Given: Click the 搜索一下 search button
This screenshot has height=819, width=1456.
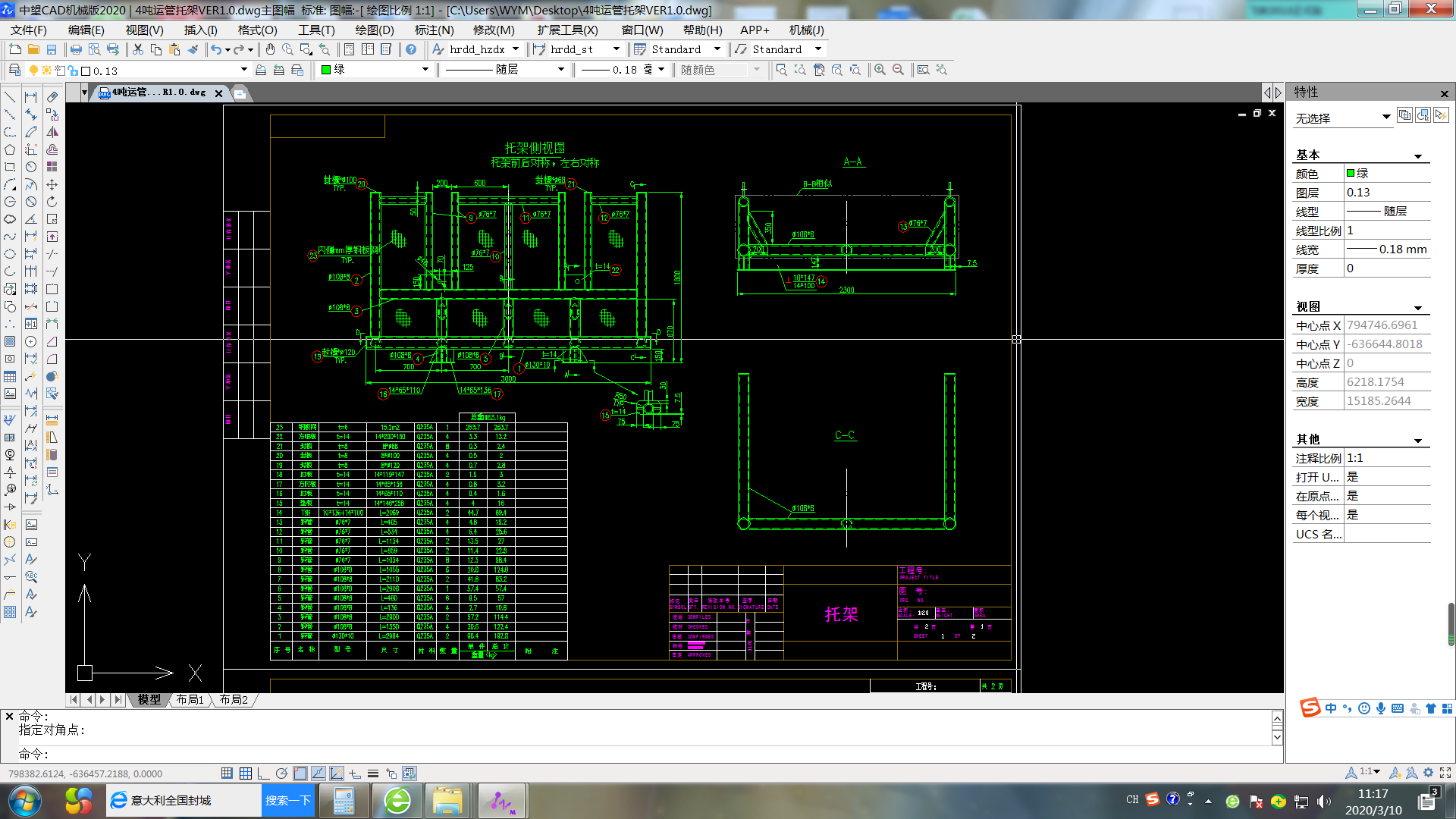Looking at the screenshot, I should coord(288,801).
